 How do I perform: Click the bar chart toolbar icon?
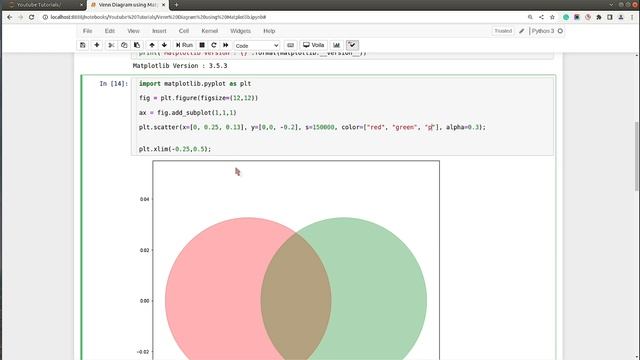point(336,45)
